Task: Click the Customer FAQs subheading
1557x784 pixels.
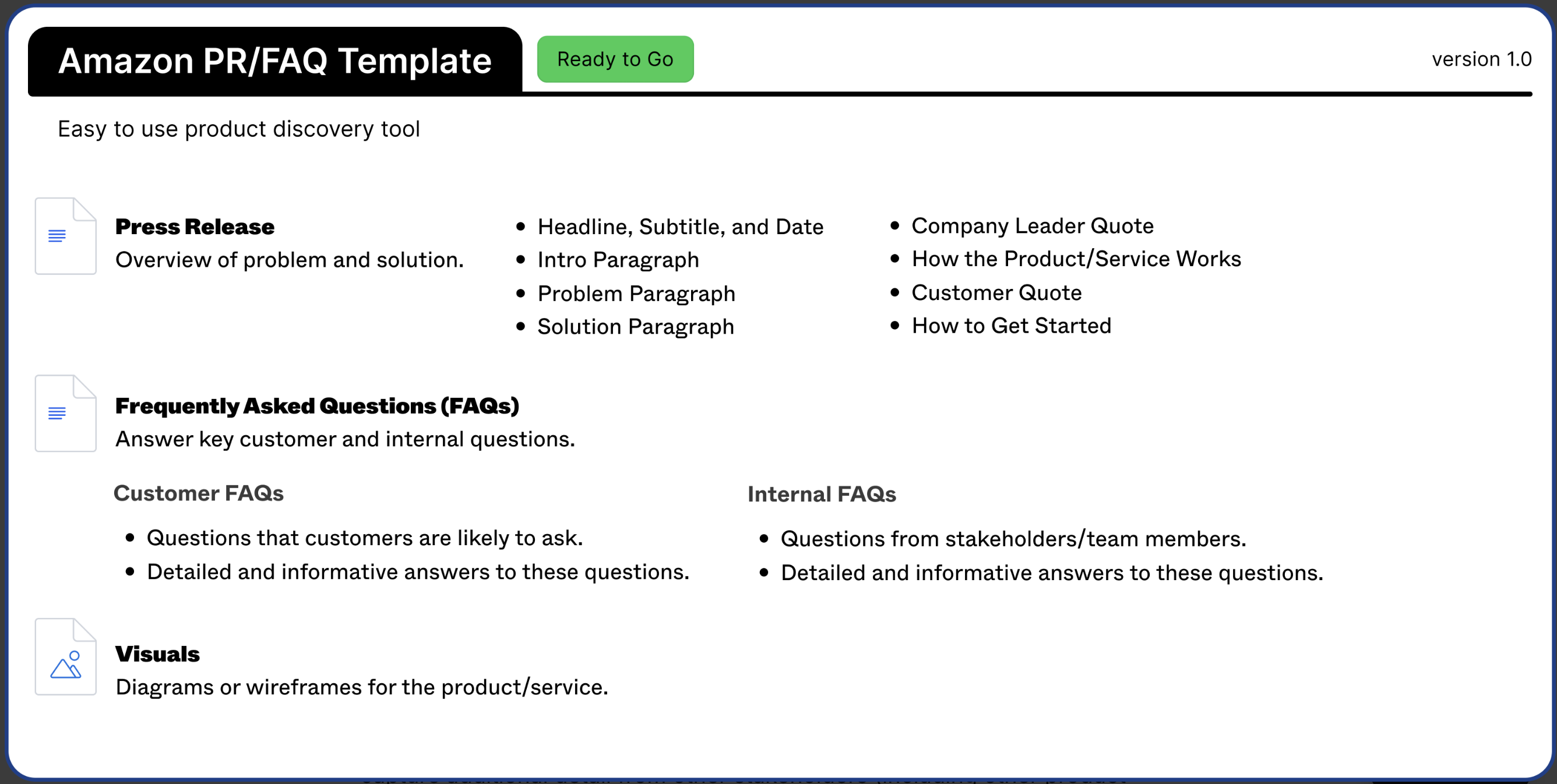Action: coord(198,493)
